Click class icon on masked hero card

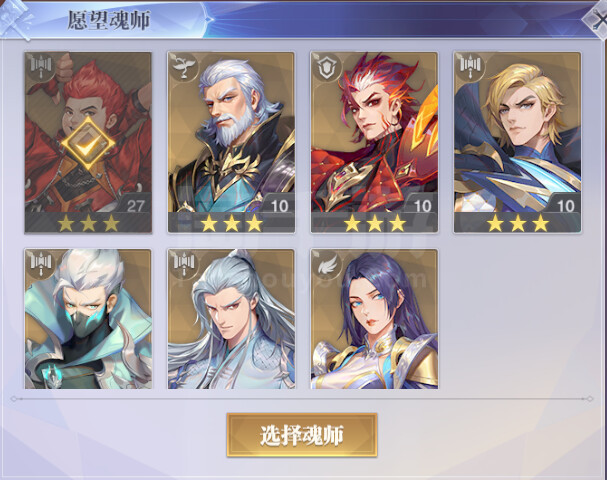[41, 263]
